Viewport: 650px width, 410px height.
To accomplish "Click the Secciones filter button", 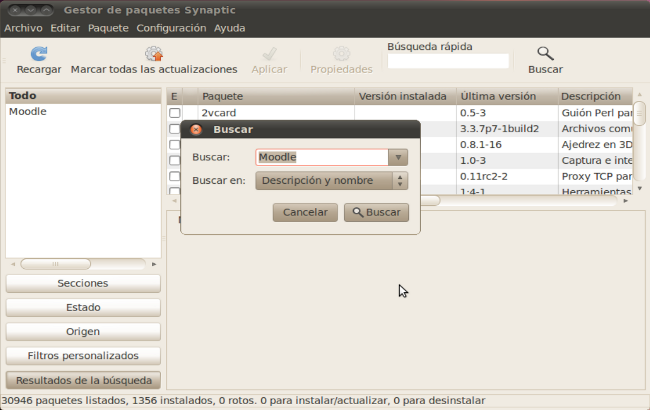I will click(83, 283).
